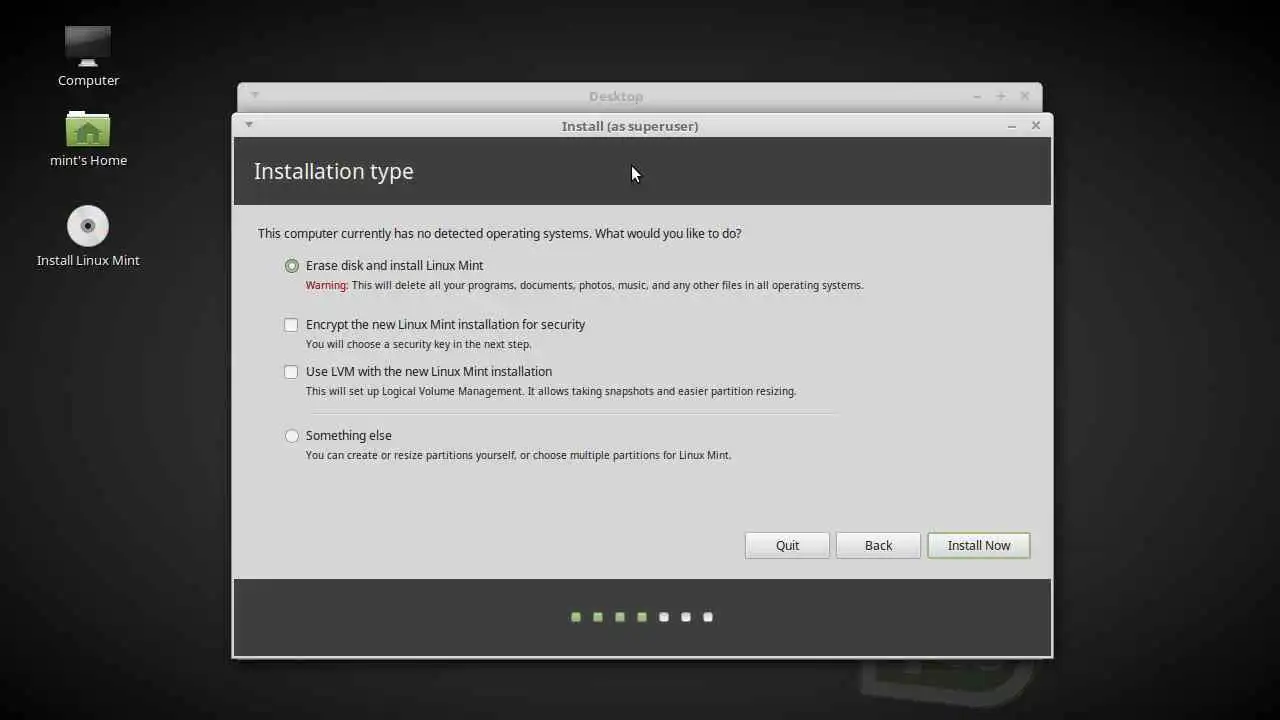Minimize the Desktop window behind
This screenshot has width=1280, height=720.
tap(977, 96)
